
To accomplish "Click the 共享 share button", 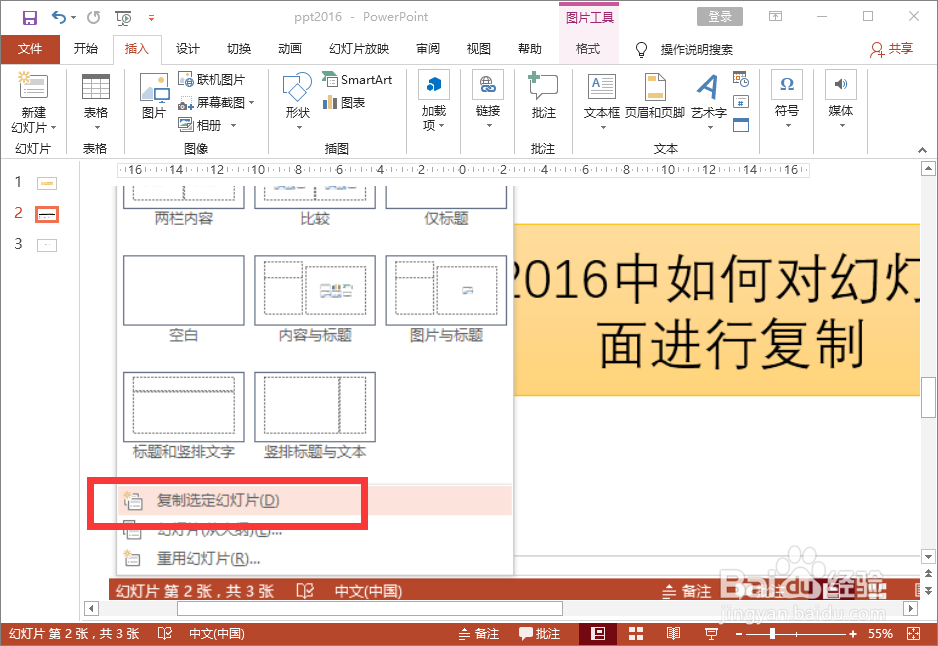I will (891, 49).
